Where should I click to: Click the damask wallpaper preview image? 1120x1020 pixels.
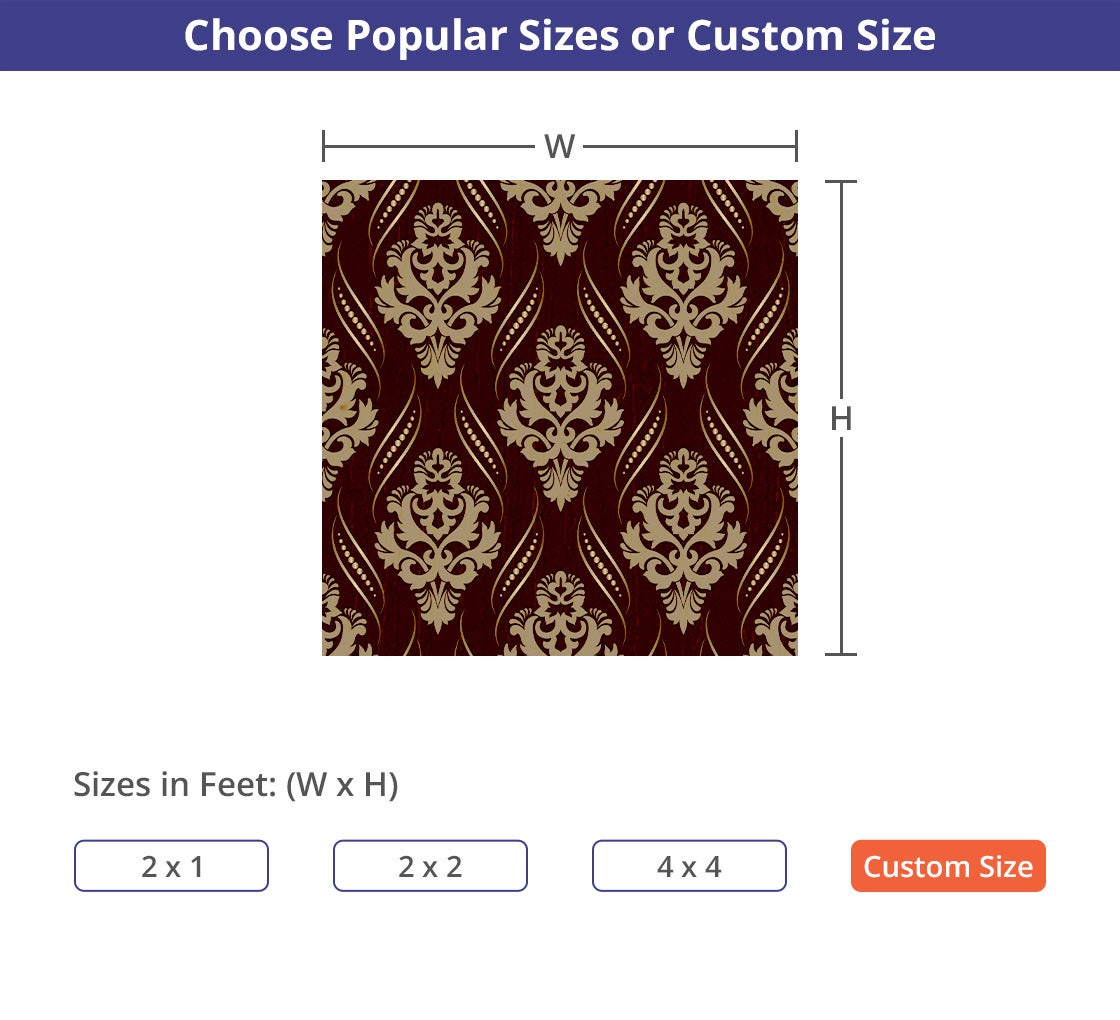pyautogui.click(x=560, y=418)
